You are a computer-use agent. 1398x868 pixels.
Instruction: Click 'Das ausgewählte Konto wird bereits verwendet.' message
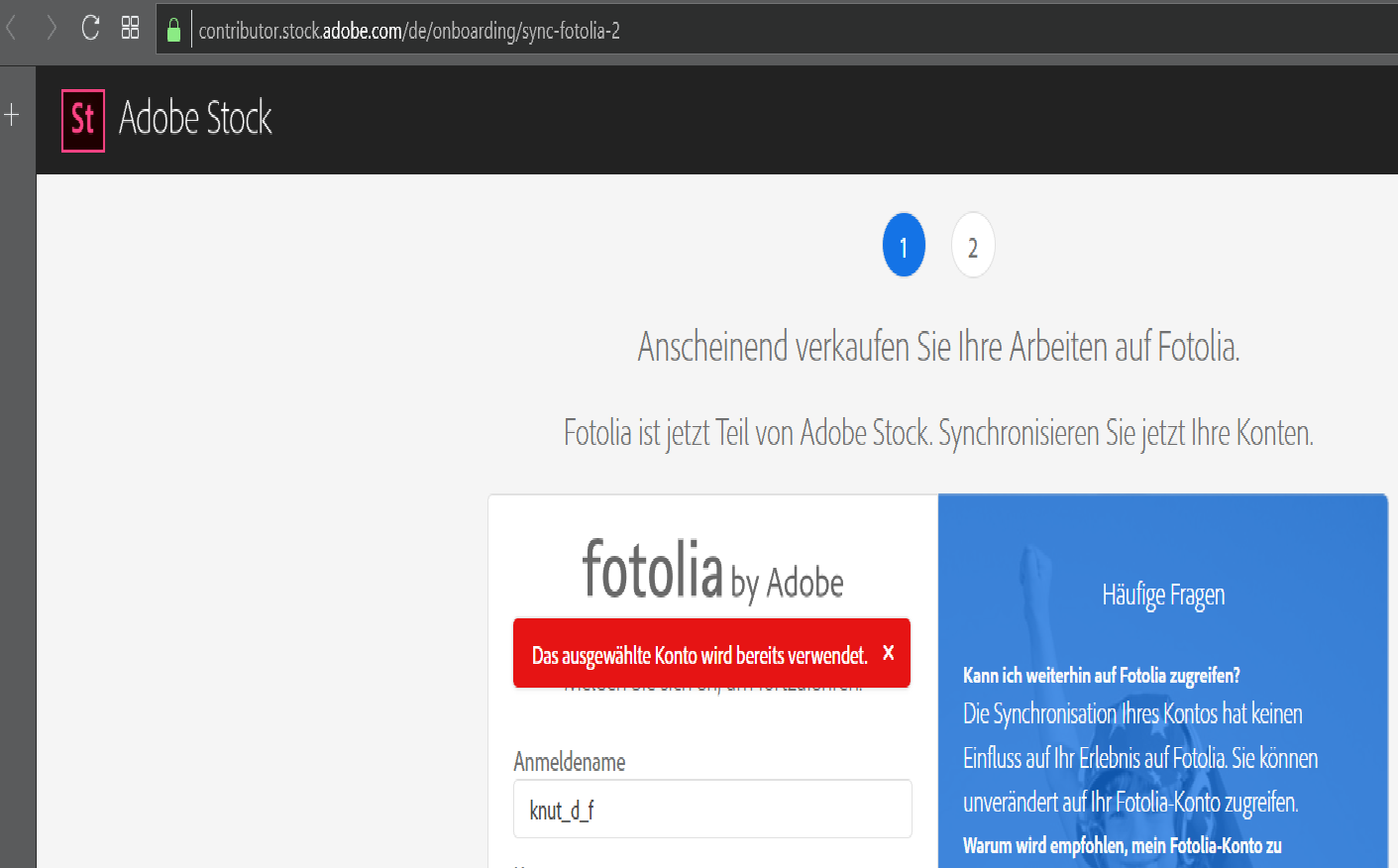[699, 655]
